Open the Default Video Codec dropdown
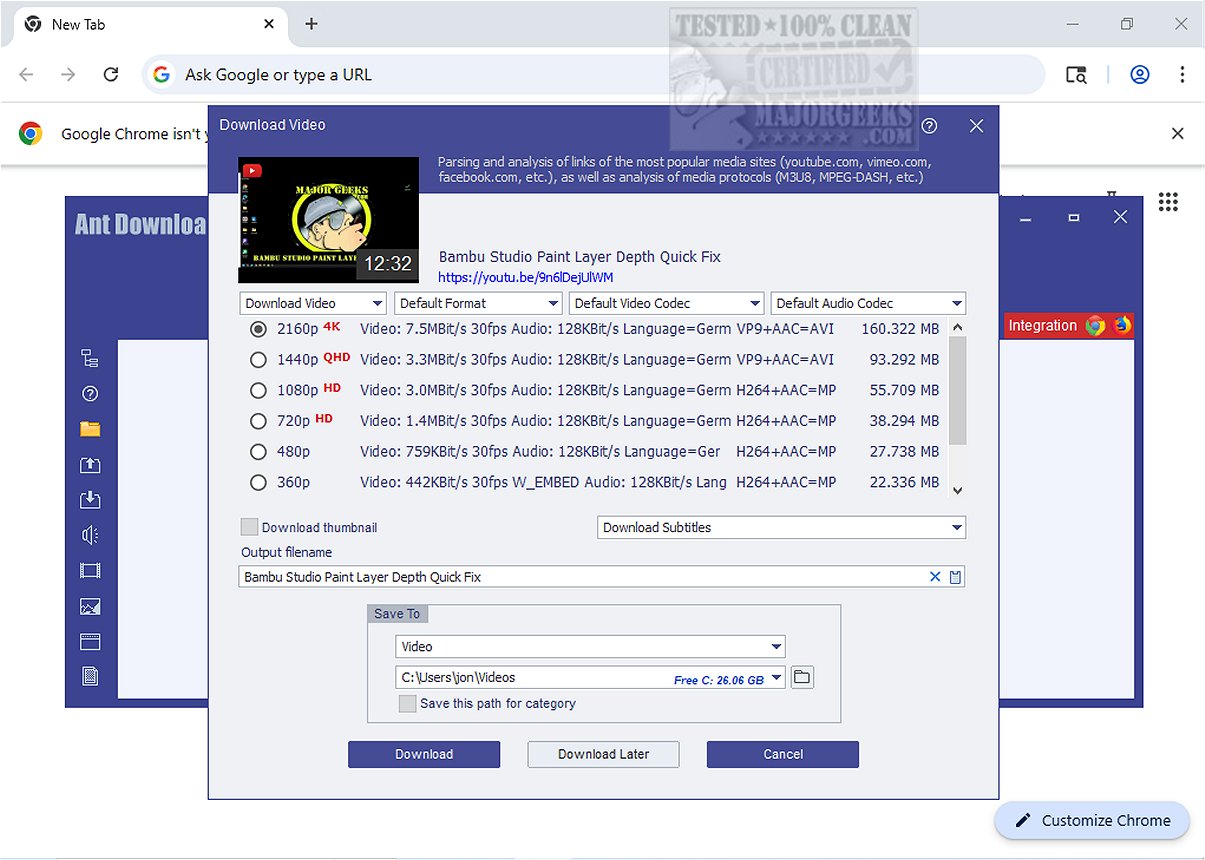The image size is (1205, 860). [667, 303]
